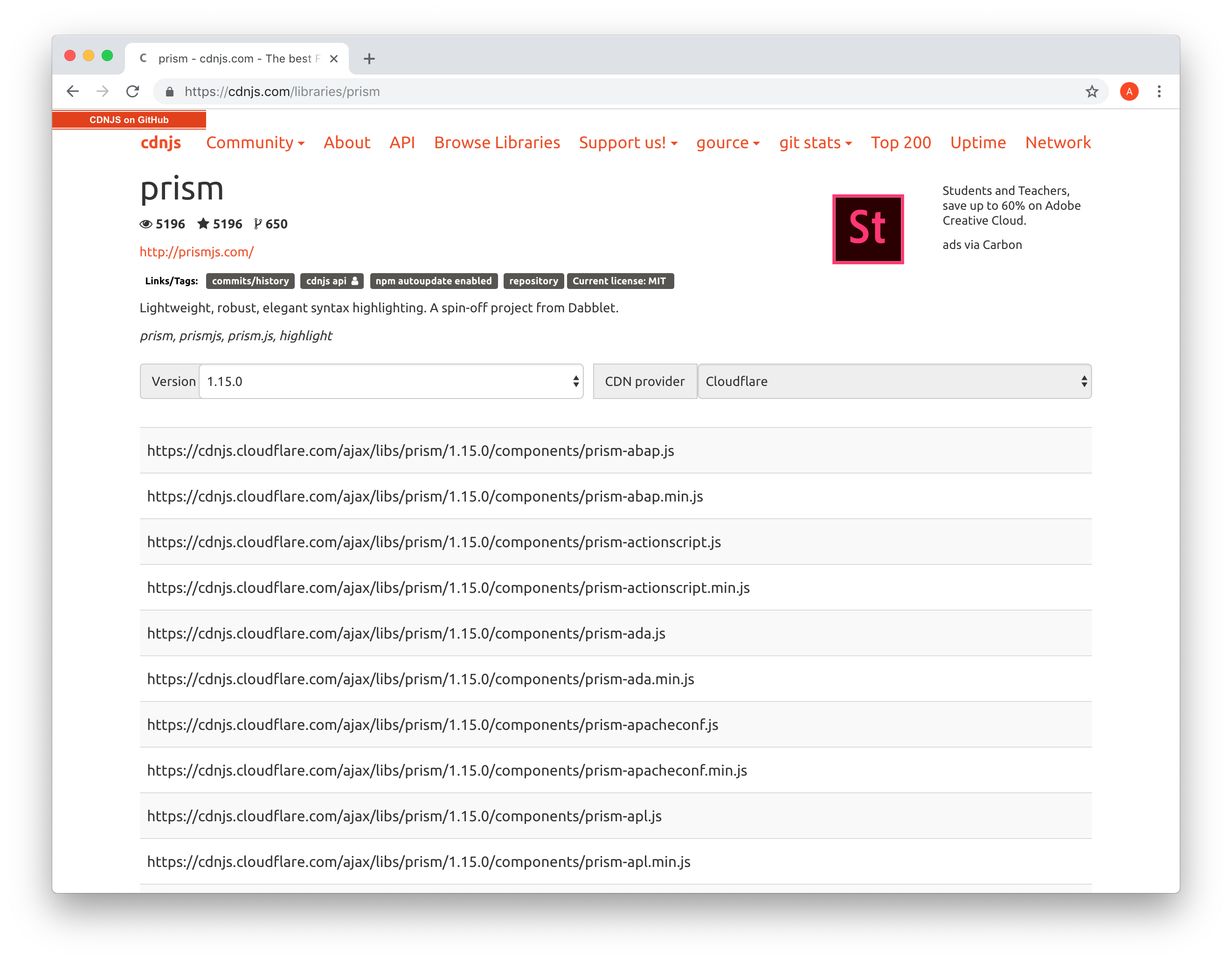1232x962 pixels.
Task: Reload the current page
Action: point(133,91)
